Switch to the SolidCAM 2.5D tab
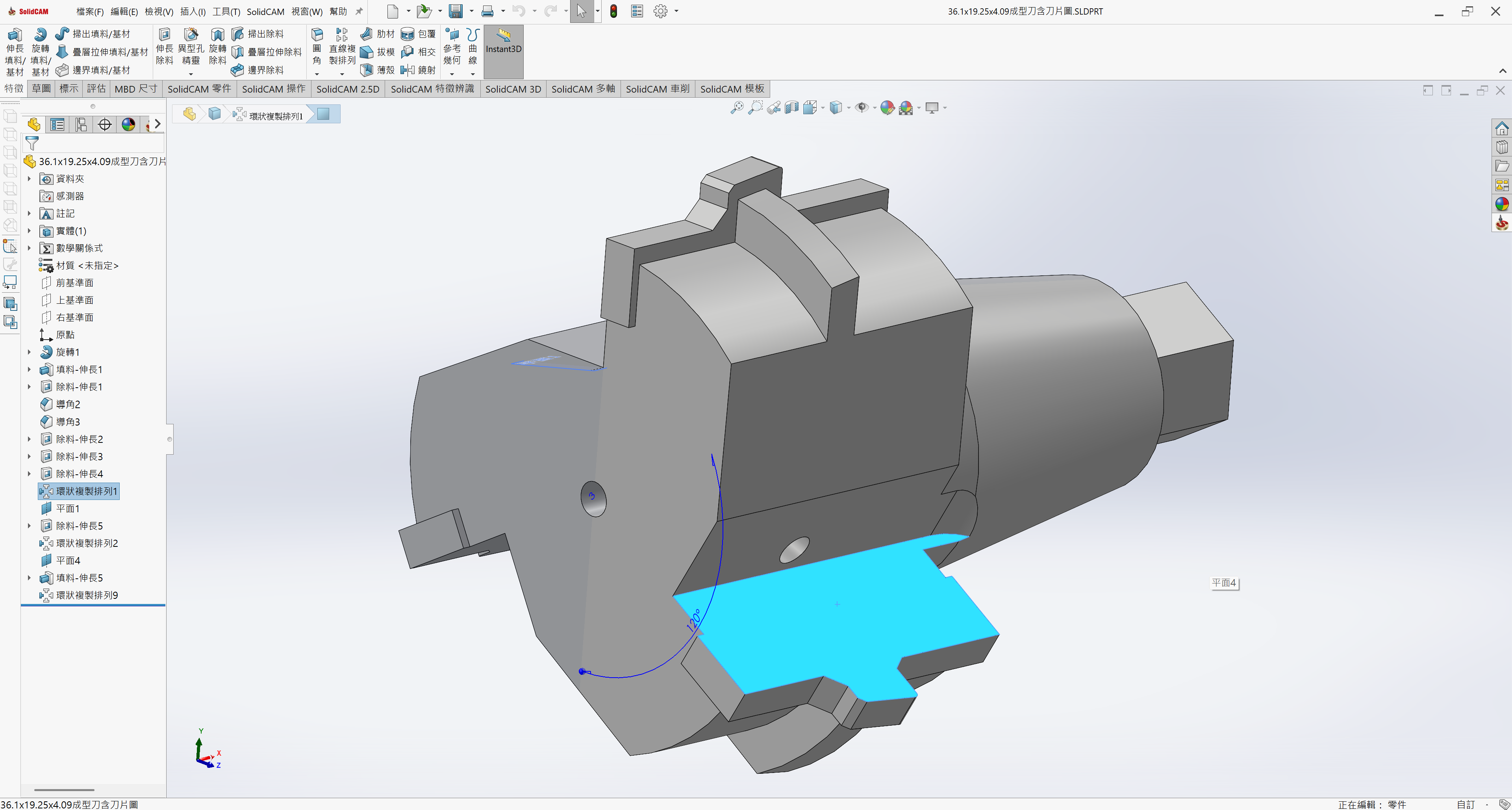 pos(348,89)
